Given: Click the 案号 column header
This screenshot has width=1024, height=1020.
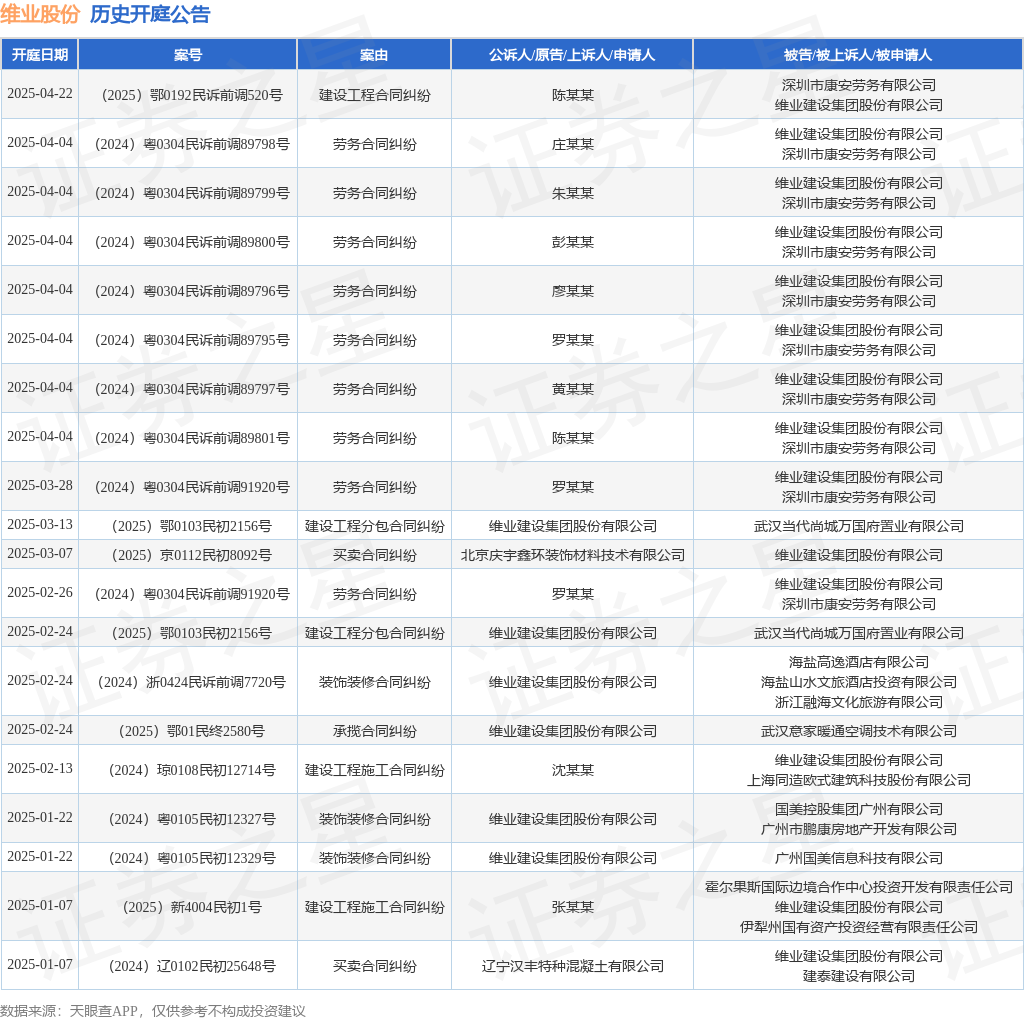Looking at the screenshot, I should 188,55.
